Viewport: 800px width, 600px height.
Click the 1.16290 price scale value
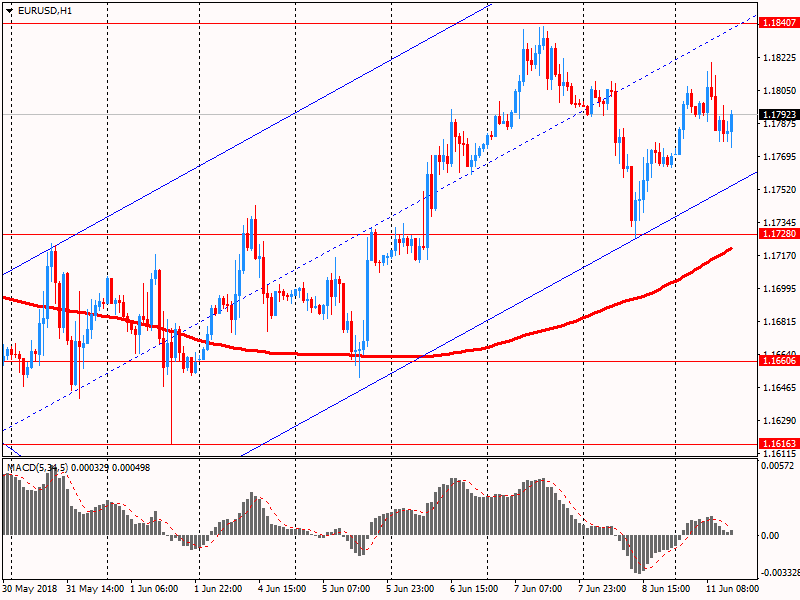779,421
